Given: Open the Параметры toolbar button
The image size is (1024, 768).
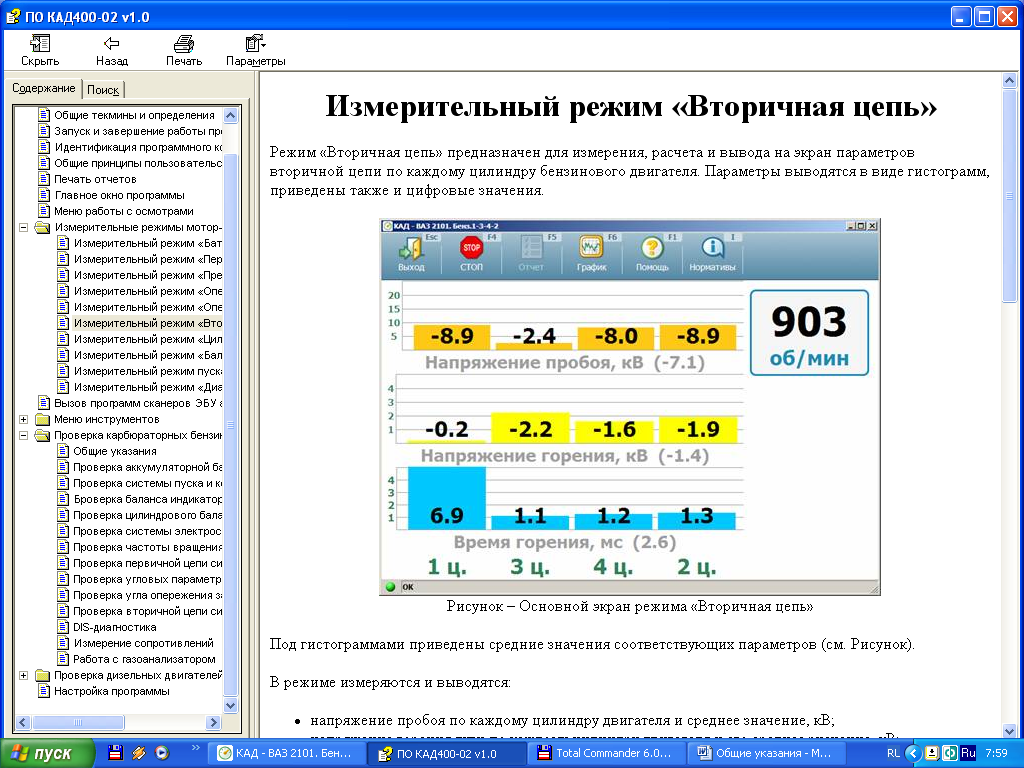Looking at the screenshot, I should (x=255, y=51).
